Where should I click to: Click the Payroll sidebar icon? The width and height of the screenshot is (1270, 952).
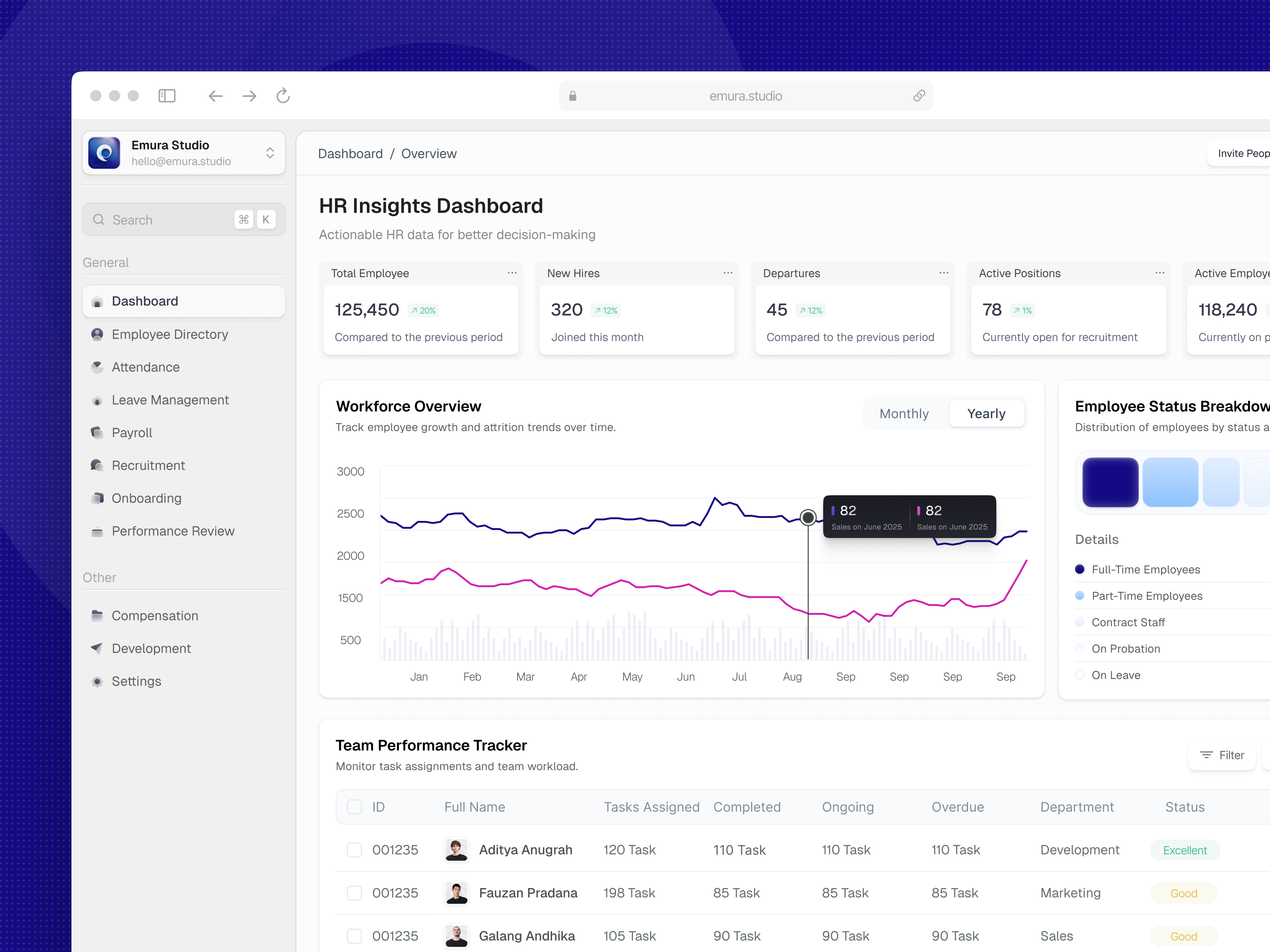[97, 432]
